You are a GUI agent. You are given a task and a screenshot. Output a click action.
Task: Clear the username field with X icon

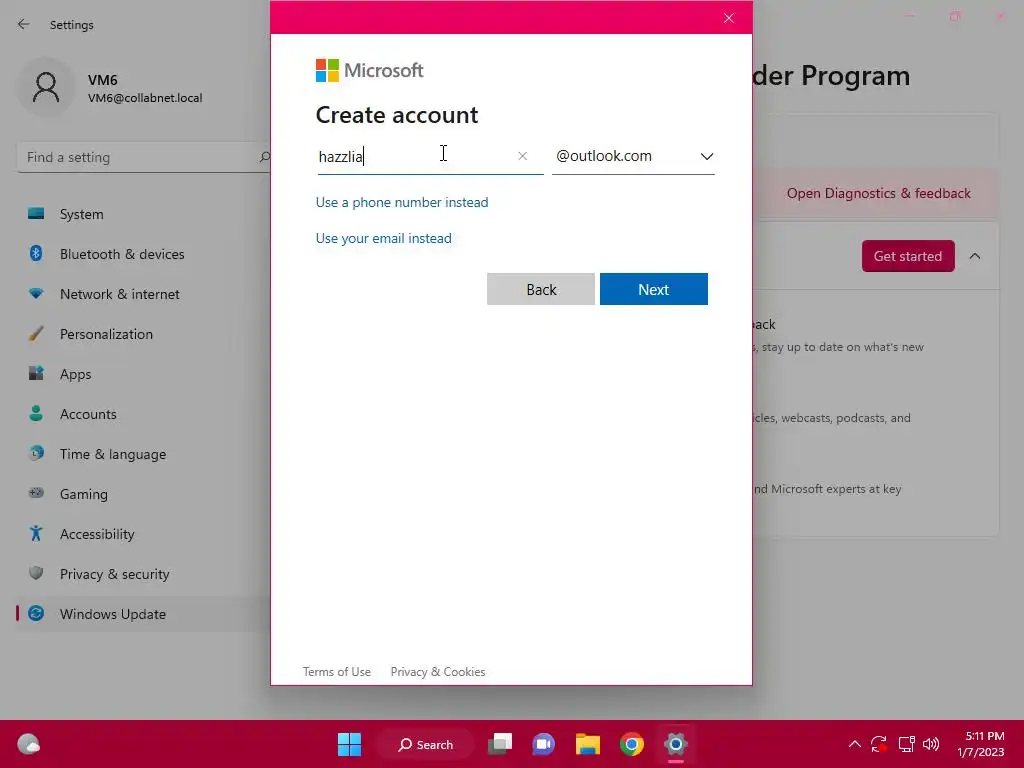[522, 156]
